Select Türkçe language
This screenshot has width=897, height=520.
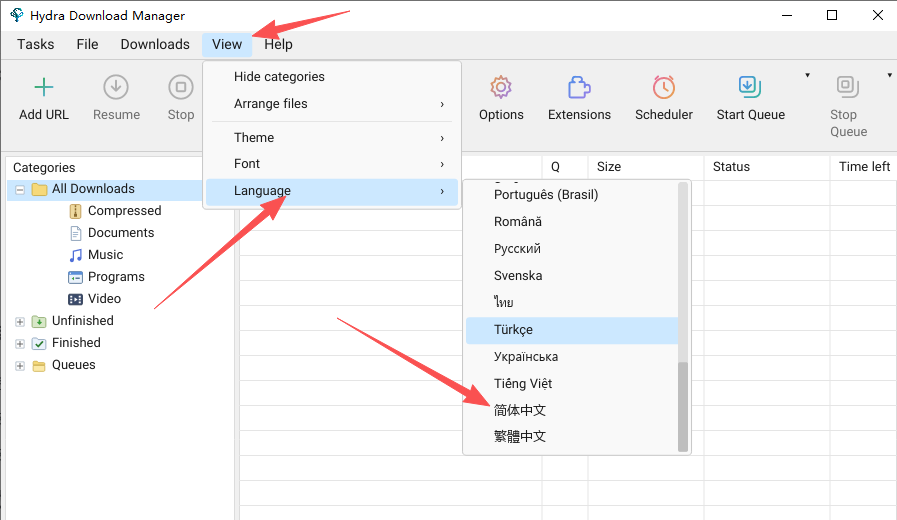click(x=572, y=330)
